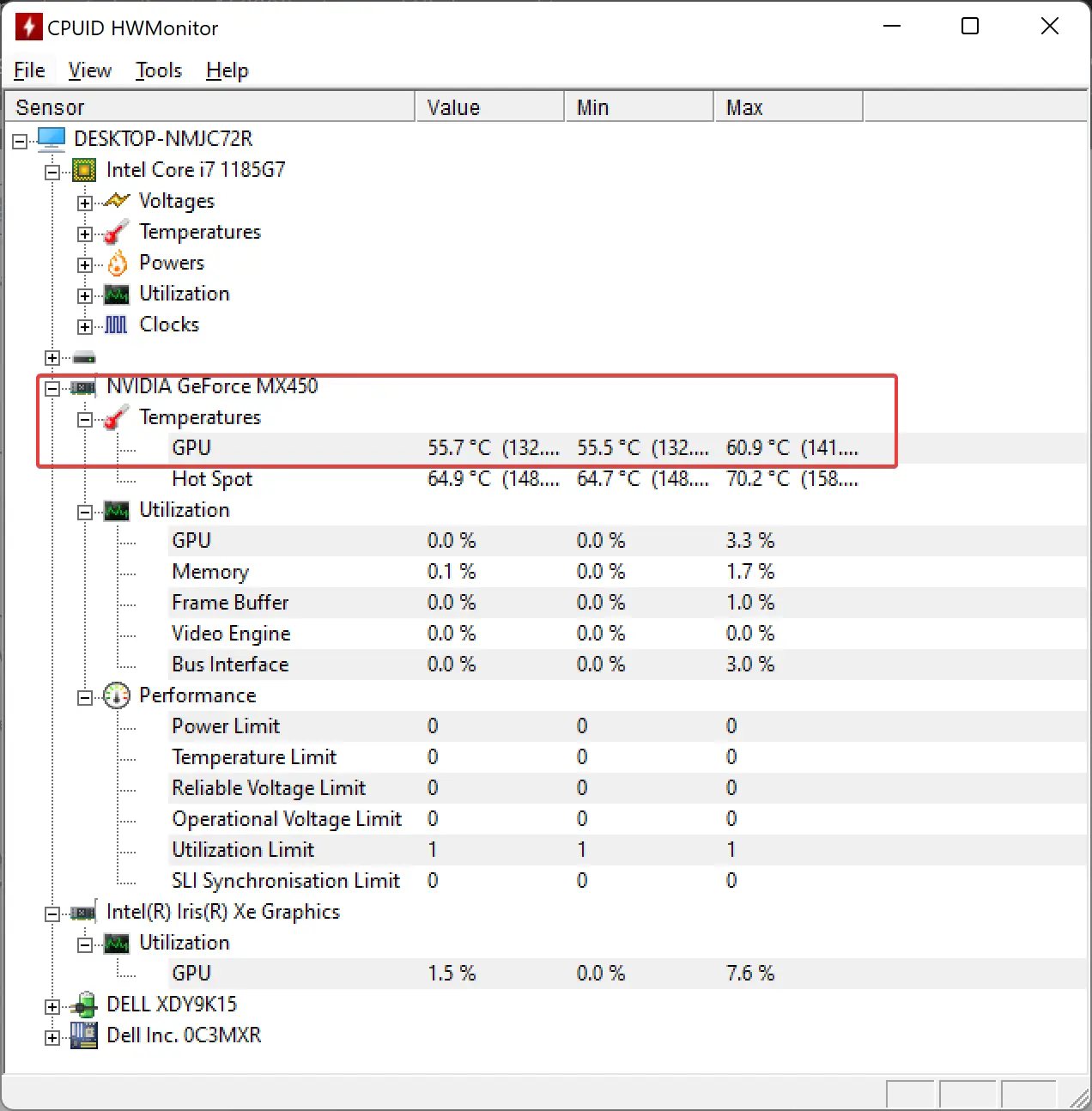
Task: Click the Max column header
Action: pyautogui.click(x=789, y=107)
